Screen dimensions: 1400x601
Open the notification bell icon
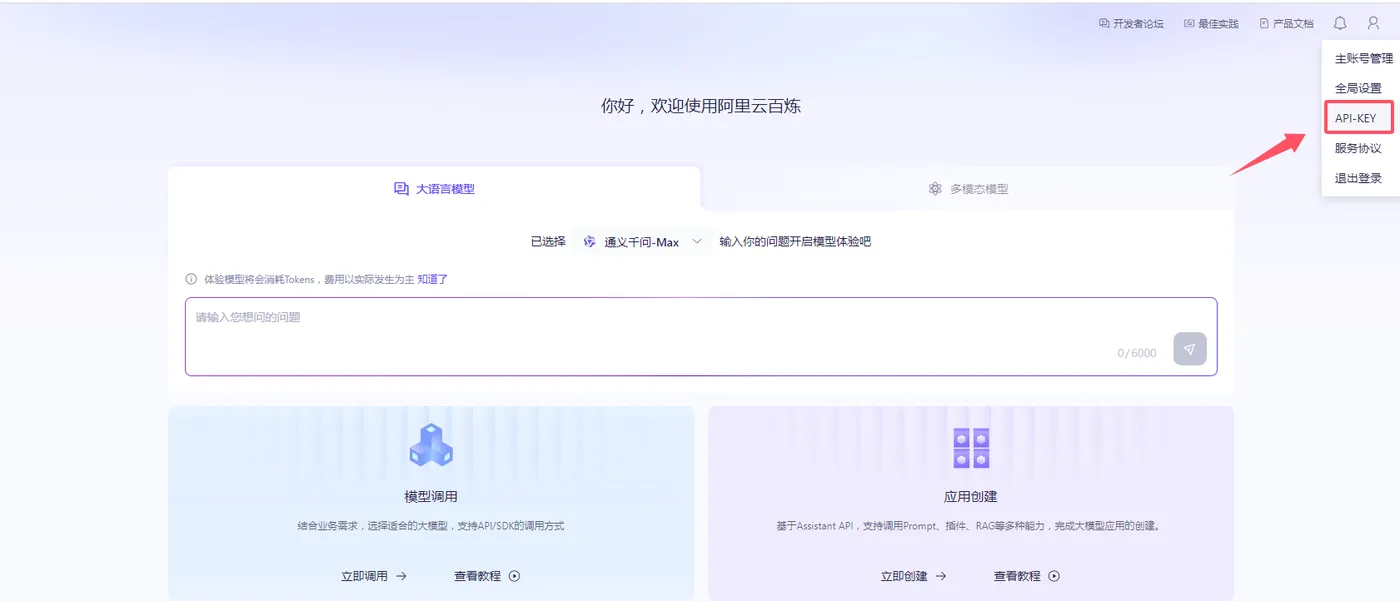click(x=1340, y=23)
